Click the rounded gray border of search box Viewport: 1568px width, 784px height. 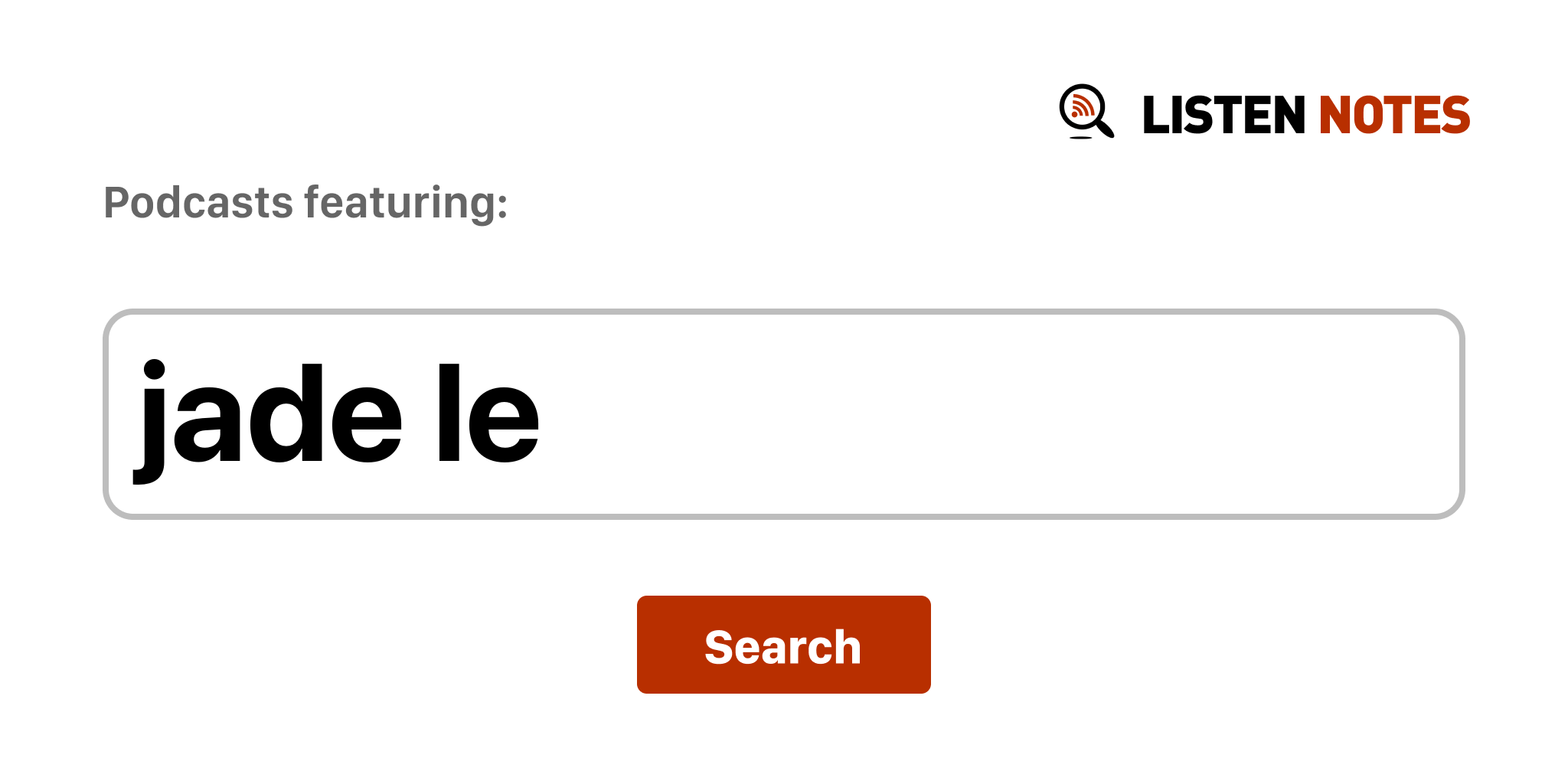coord(783,312)
